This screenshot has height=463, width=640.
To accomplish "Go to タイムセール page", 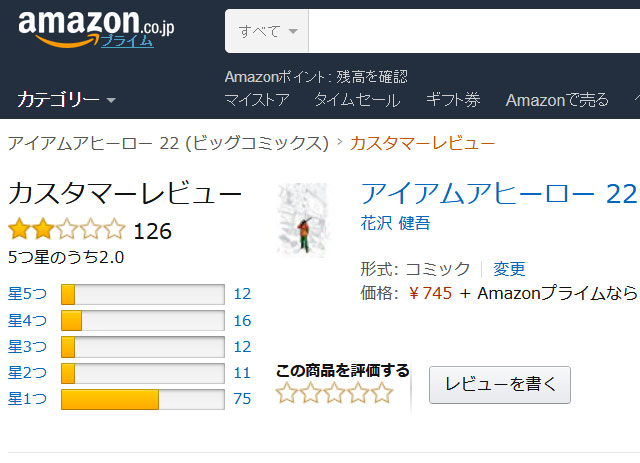I will (357, 99).
